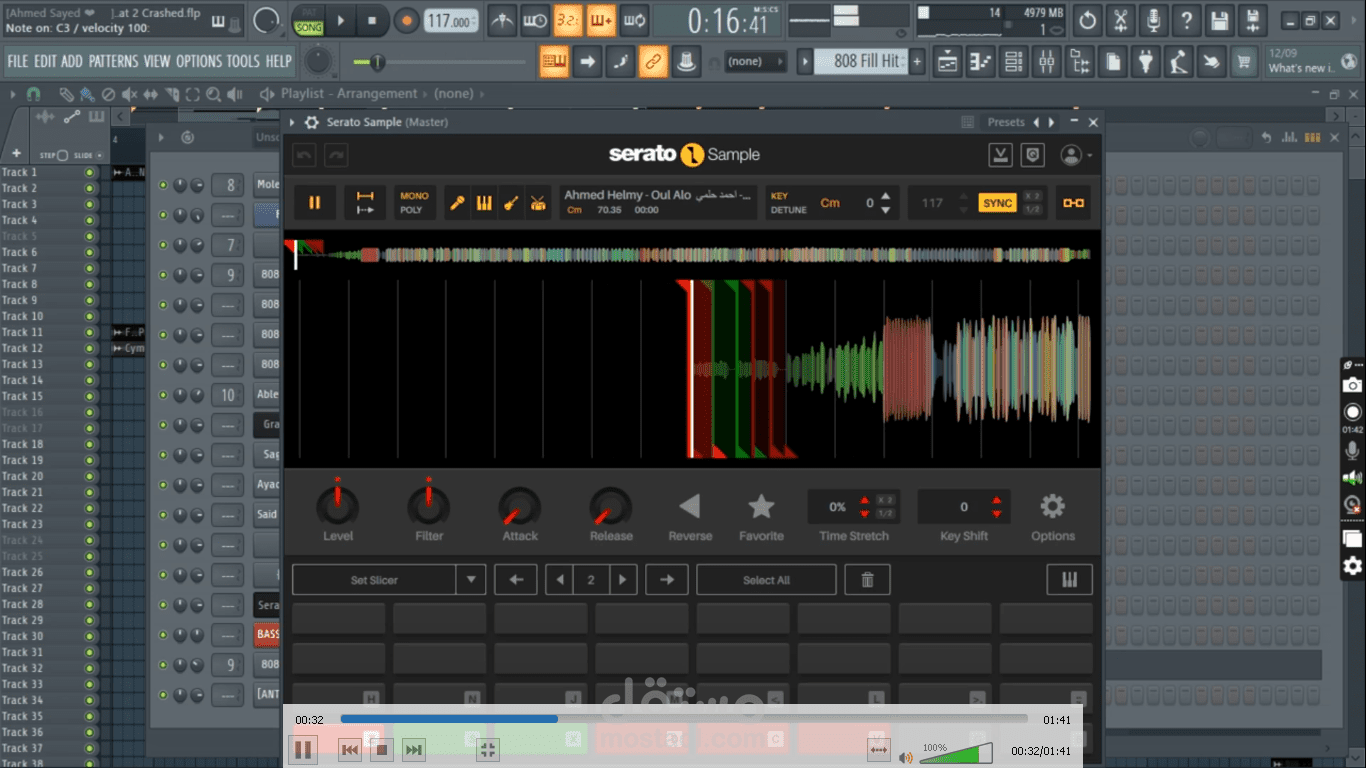Click the Presets label in plugin header
Image resolution: width=1366 pixels, height=768 pixels.
click(x=1006, y=122)
